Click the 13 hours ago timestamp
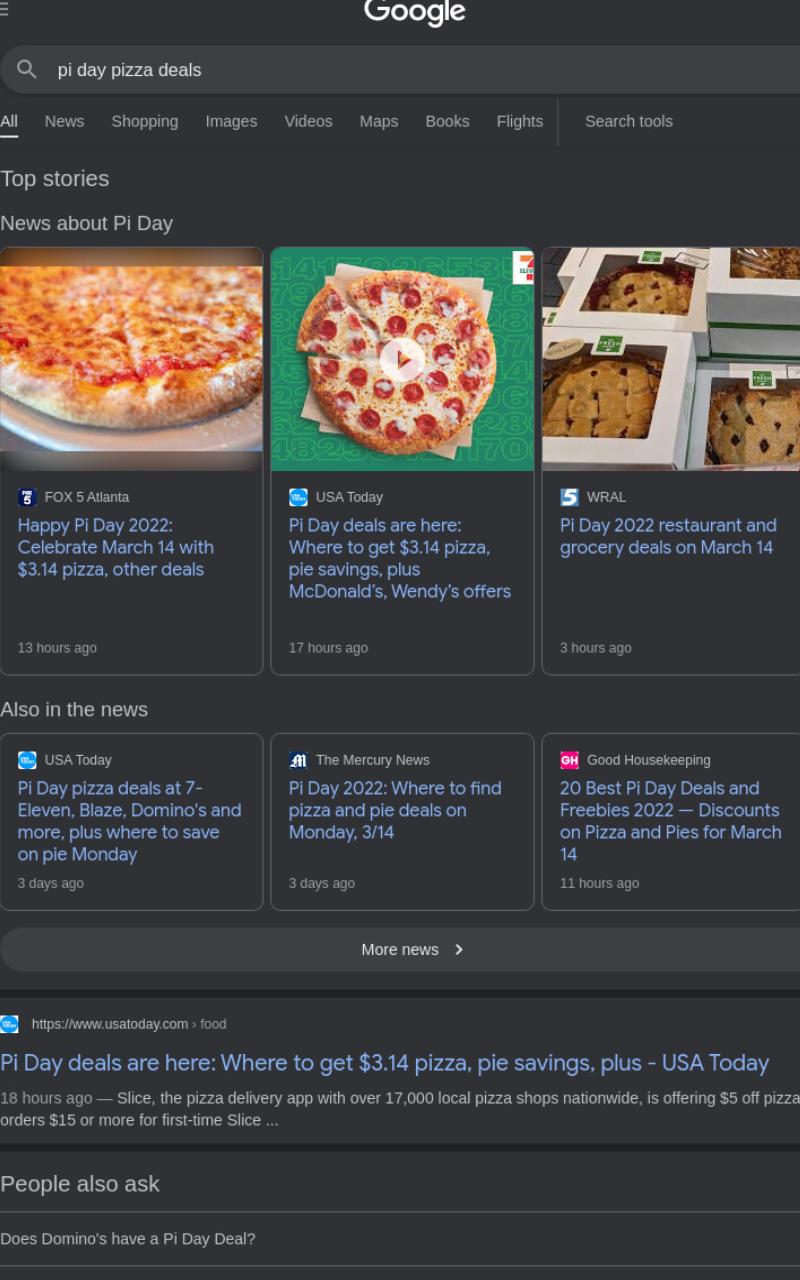 [57, 648]
